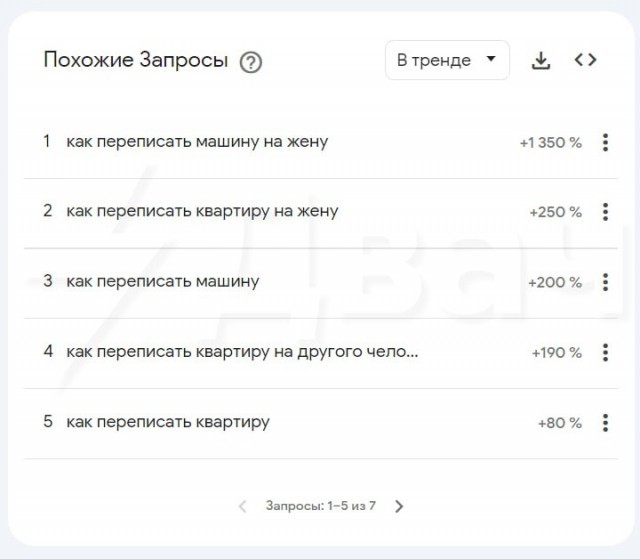Open three-dot menu for как переписать квартиру
The image size is (640, 559).
(x=605, y=422)
